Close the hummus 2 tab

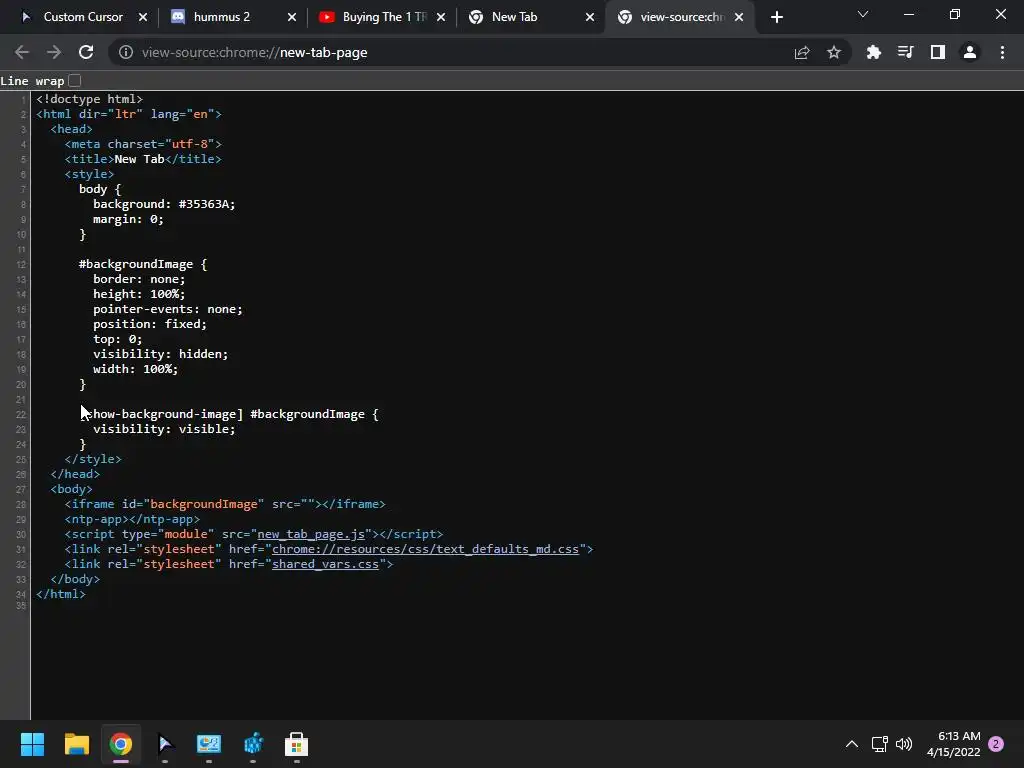[x=292, y=18]
